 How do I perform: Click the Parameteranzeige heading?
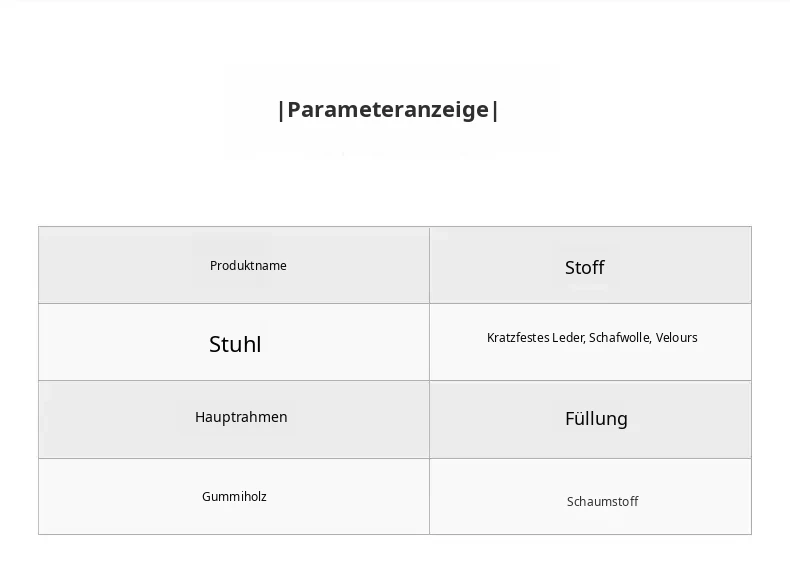(388, 110)
